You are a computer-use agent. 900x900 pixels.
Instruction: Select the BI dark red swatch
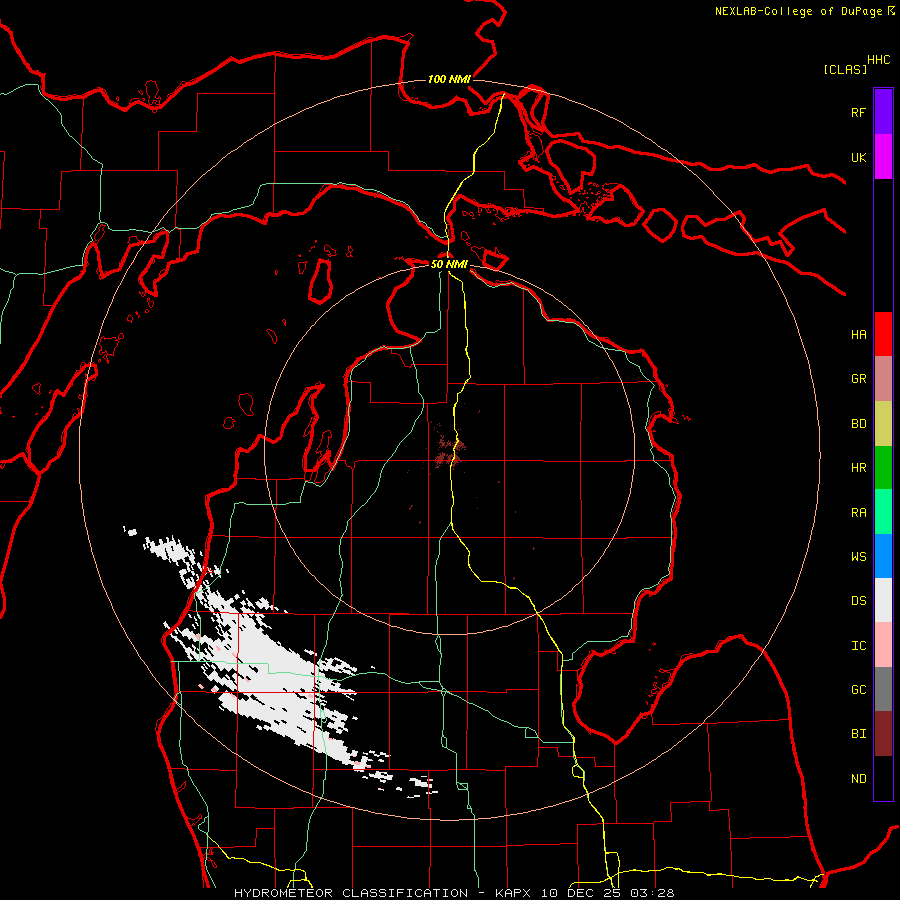click(883, 734)
